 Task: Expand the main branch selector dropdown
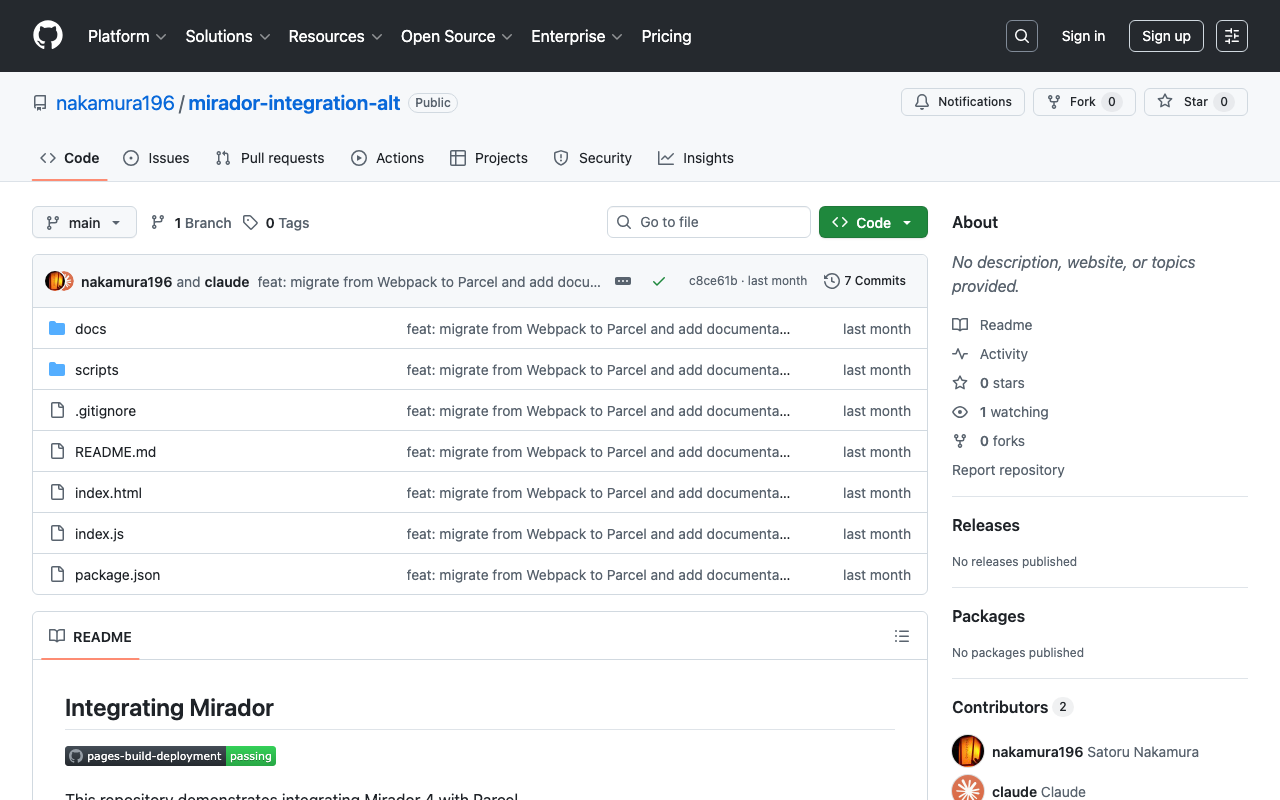pyautogui.click(x=84, y=222)
